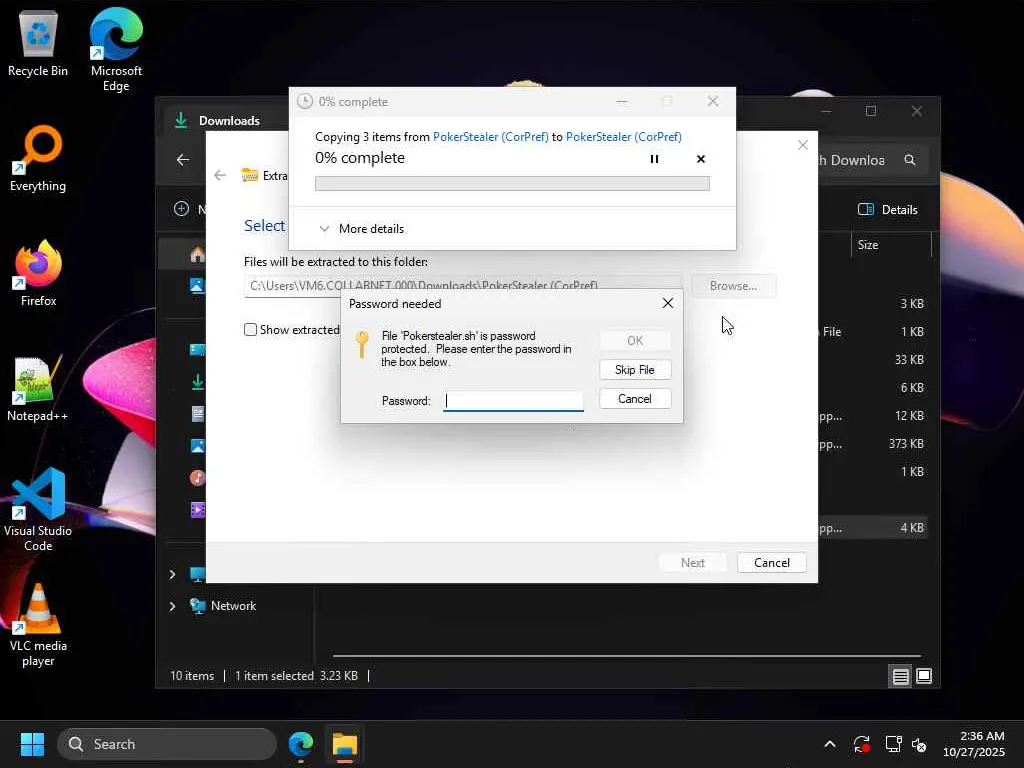
Task: Click the disabled OK button
Action: point(635,340)
